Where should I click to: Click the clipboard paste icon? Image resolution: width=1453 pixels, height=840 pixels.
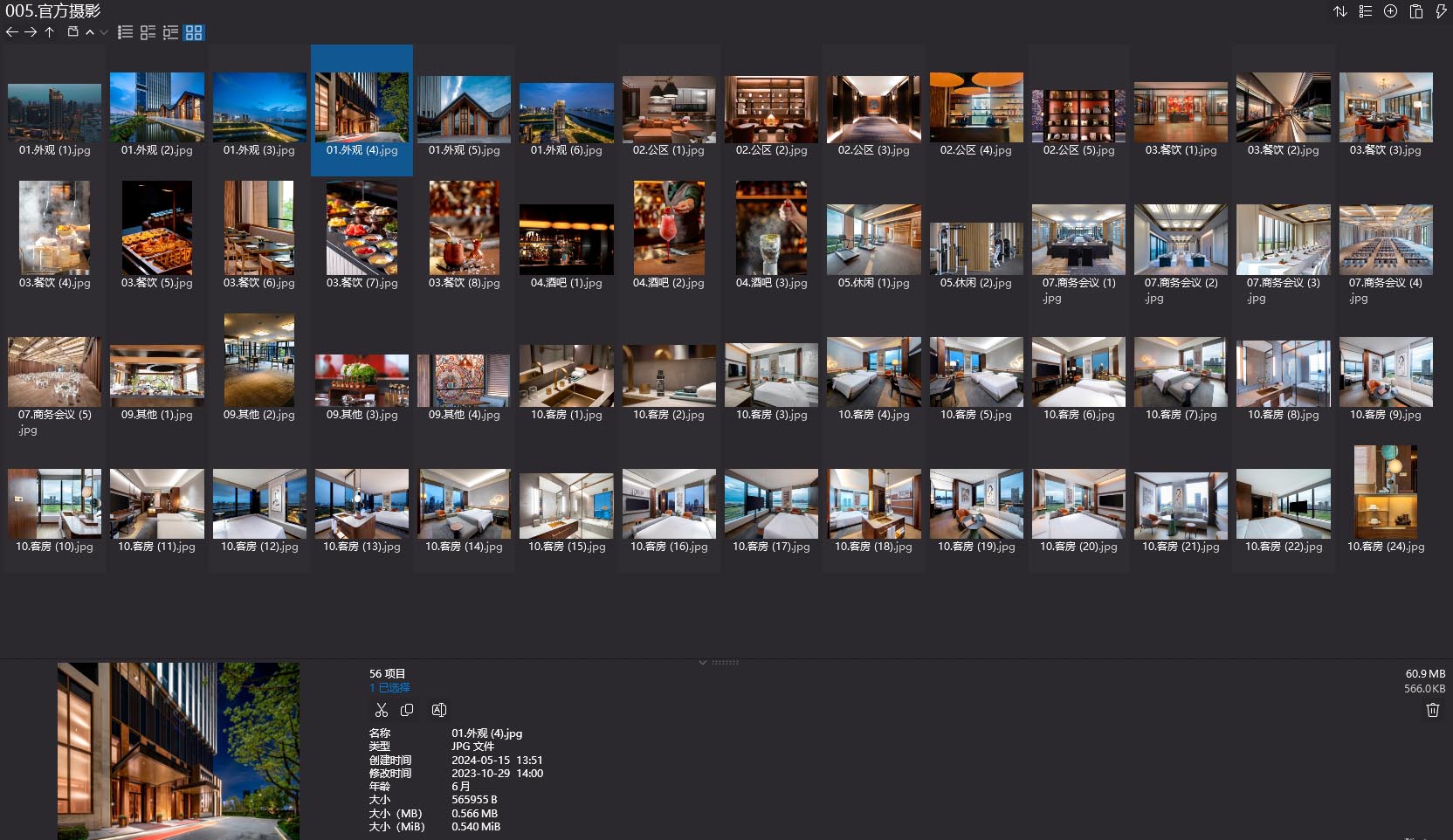pyautogui.click(x=1416, y=11)
